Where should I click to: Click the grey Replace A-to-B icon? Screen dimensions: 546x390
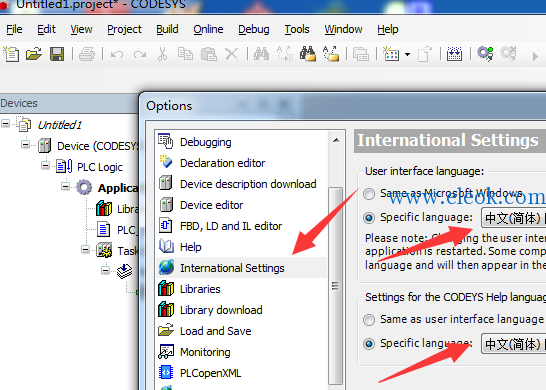click(285, 54)
